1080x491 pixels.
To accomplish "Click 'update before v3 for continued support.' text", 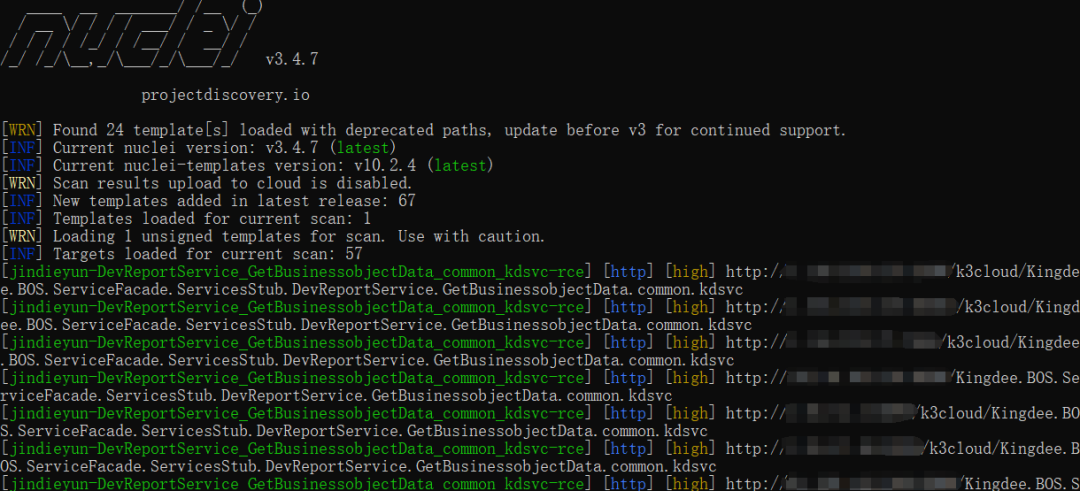I will tap(676, 130).
